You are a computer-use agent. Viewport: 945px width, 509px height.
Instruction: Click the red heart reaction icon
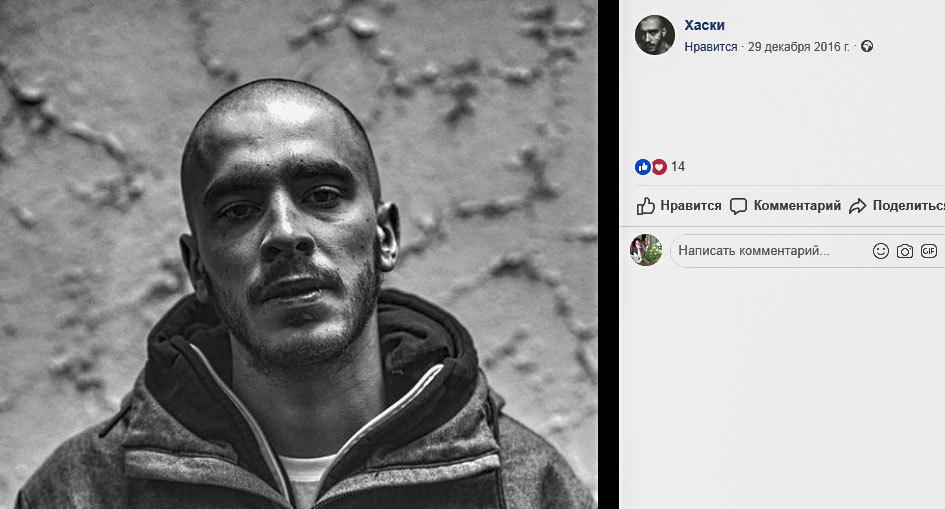pyautogui.click(x=659, y=167)
